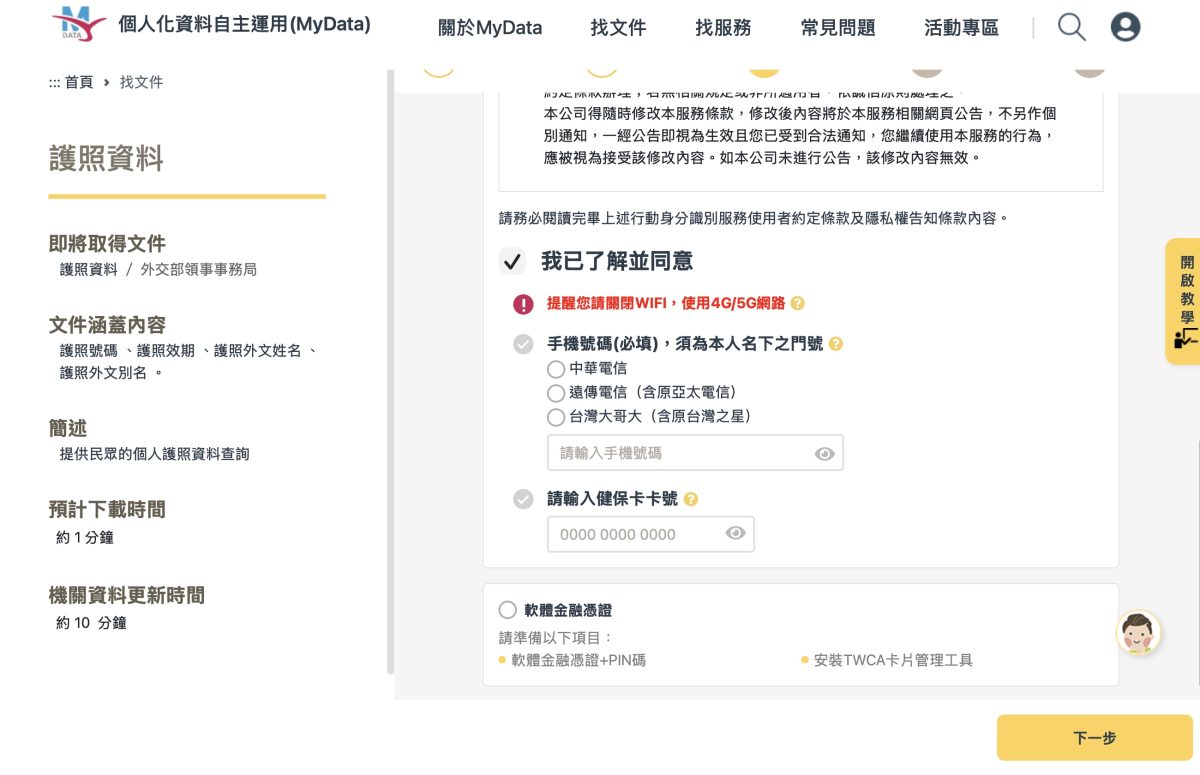Click the gray check beside phone number
Image resolution: width=1200 pixels, height=775 pixels.
(523, 344)
